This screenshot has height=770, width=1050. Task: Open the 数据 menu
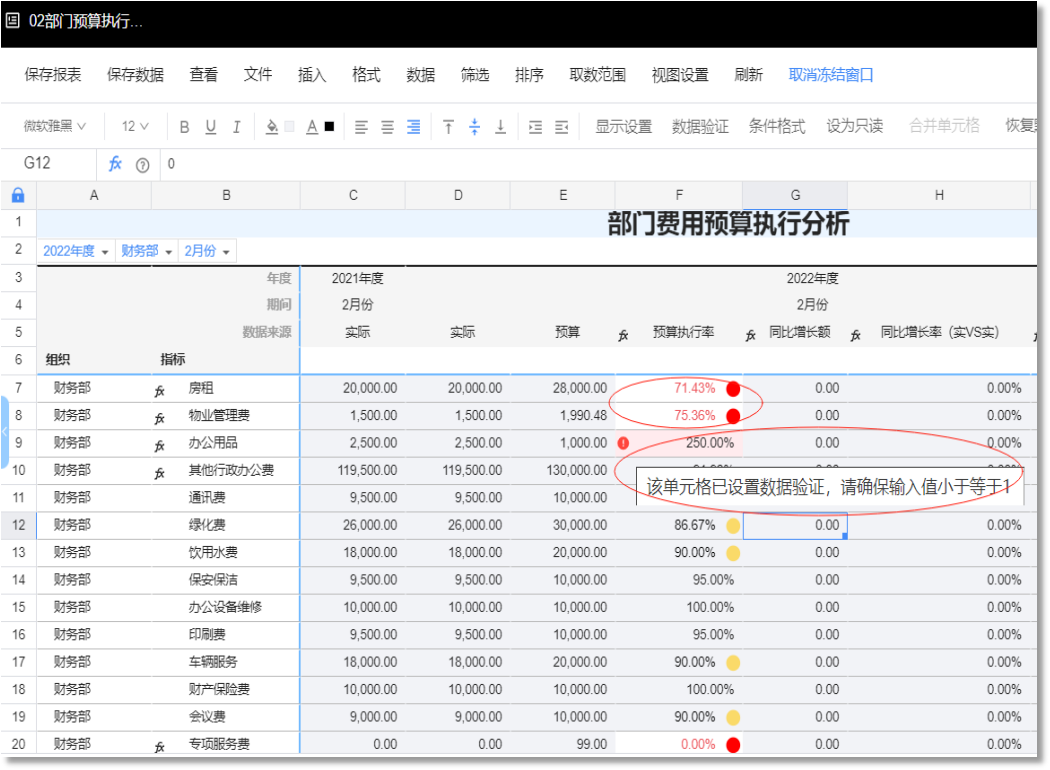420,74
